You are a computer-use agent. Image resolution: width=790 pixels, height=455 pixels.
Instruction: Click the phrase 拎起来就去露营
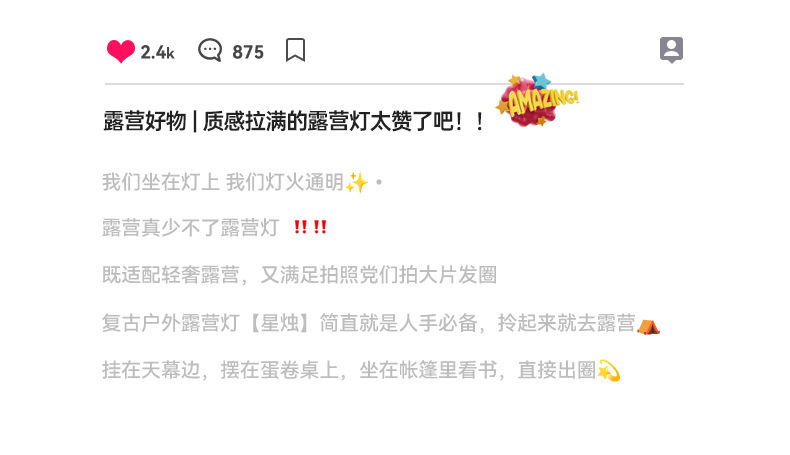[x=567, y=323]
